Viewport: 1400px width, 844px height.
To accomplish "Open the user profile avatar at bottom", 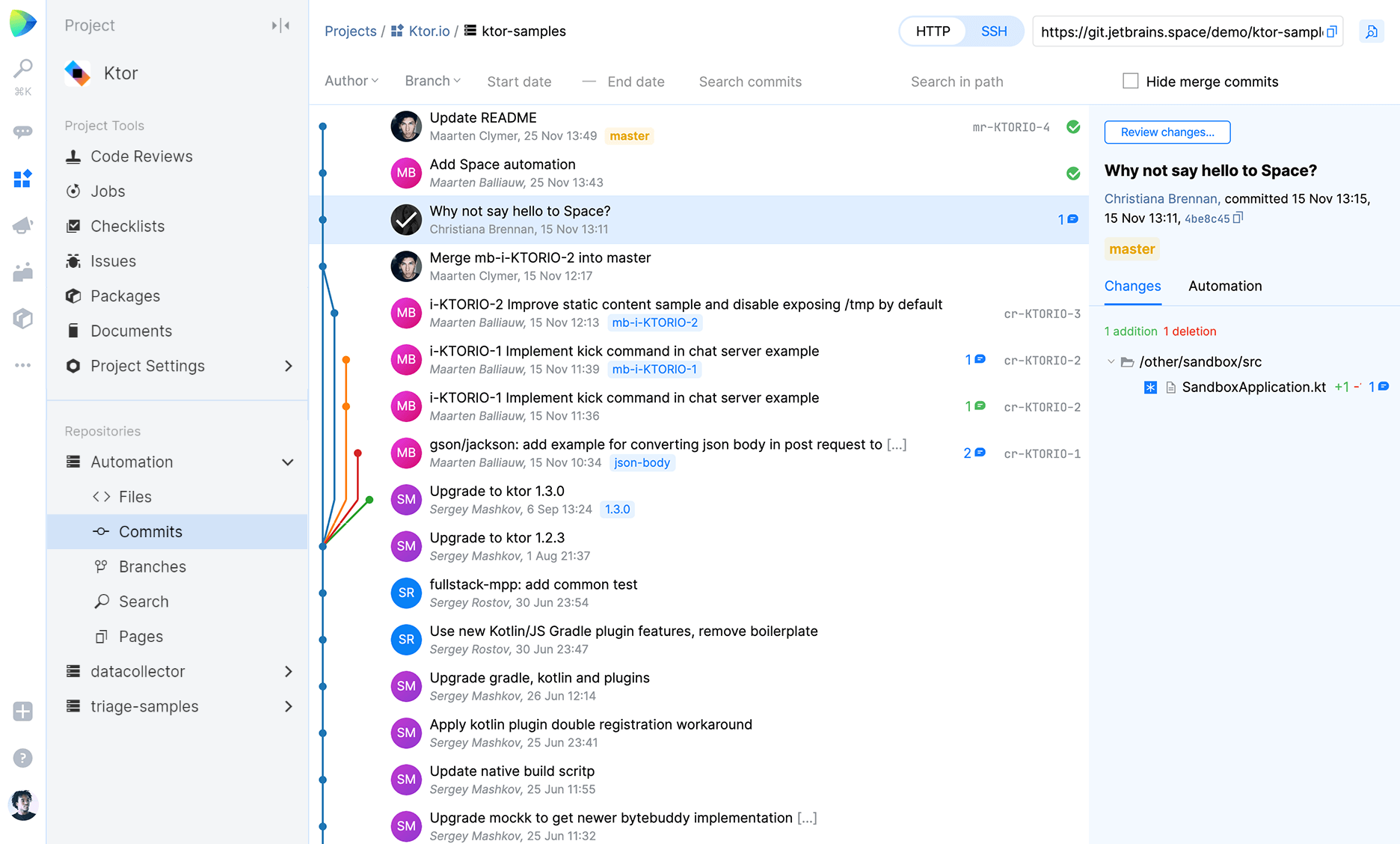I will pyautogui.click(x=23, y=805).
